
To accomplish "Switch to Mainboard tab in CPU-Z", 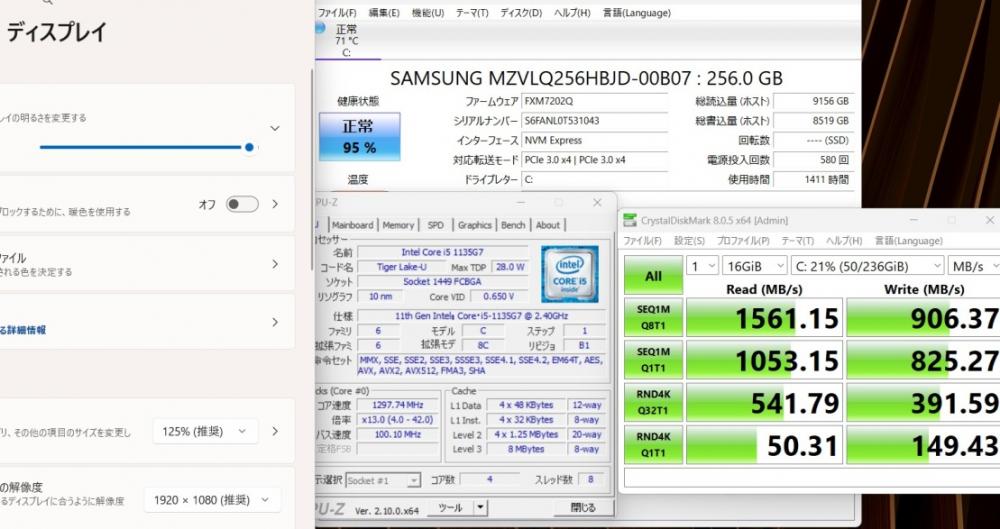I will [353, 225].
